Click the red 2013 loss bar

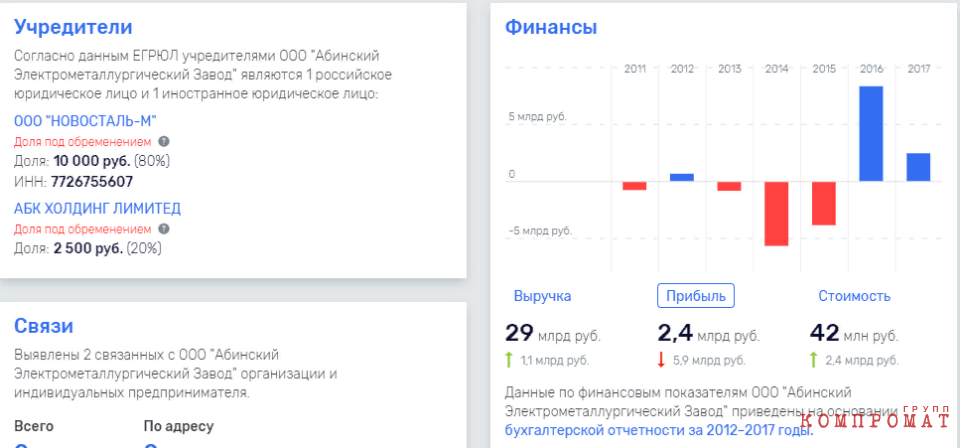tap(729, 186)
